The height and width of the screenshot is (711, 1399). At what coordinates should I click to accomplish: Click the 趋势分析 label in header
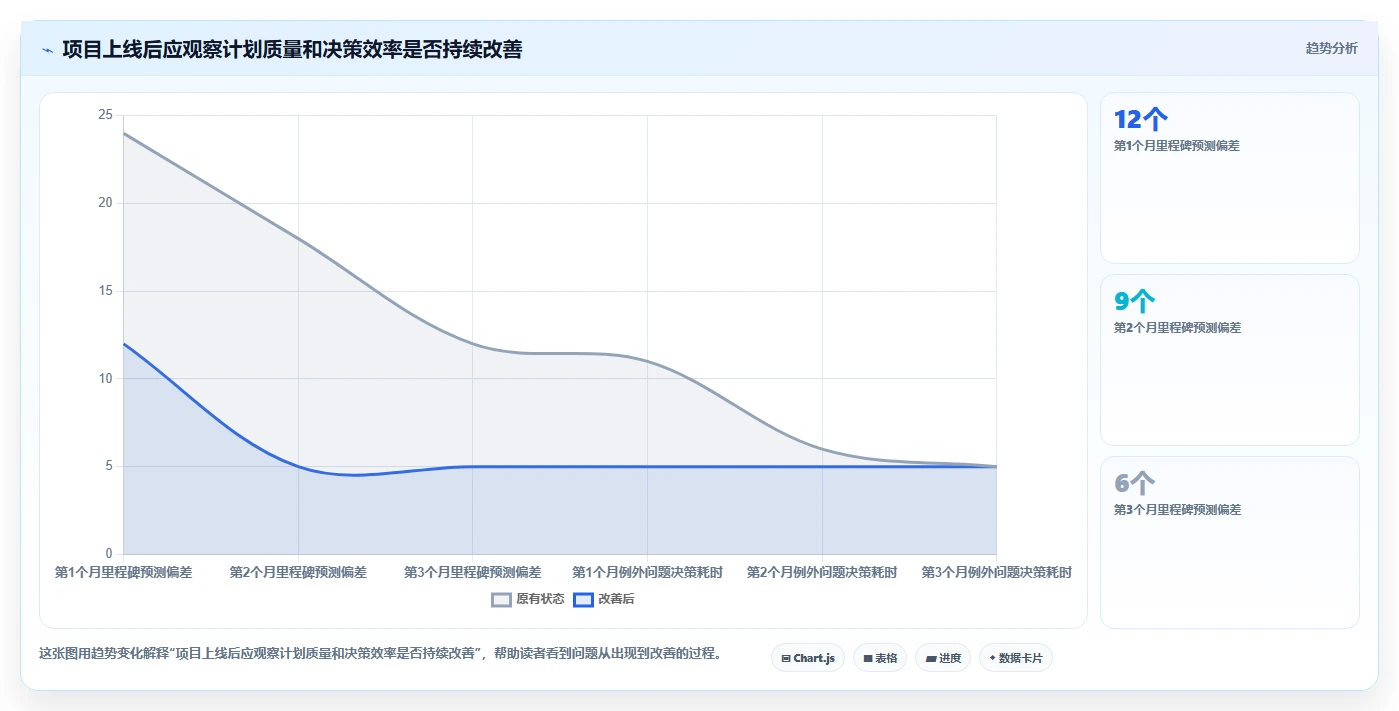click(1332, 48)
